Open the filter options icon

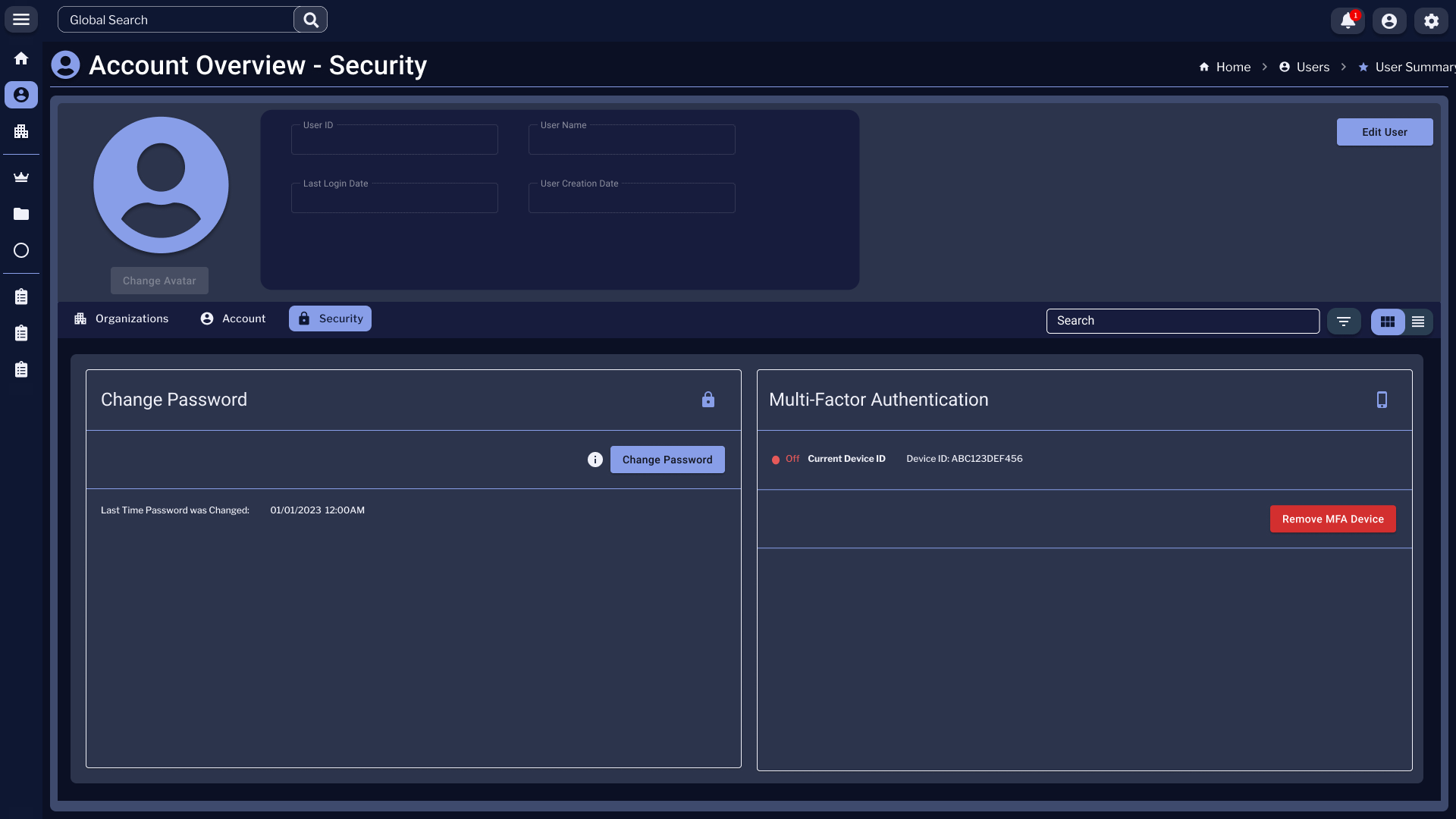[1344, 322]
